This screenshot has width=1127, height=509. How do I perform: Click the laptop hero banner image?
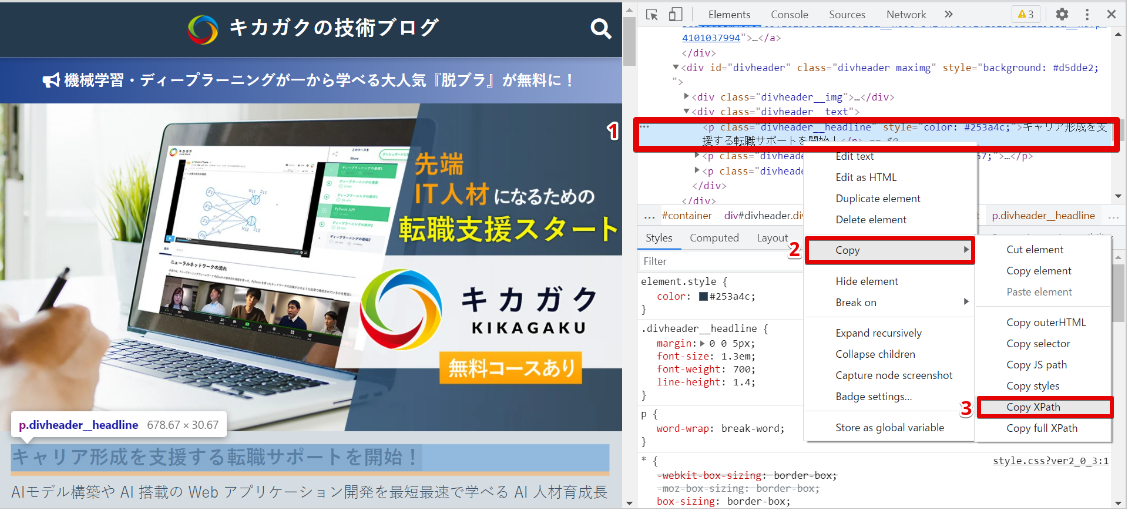pyautogui.click(x=310, y=267)
